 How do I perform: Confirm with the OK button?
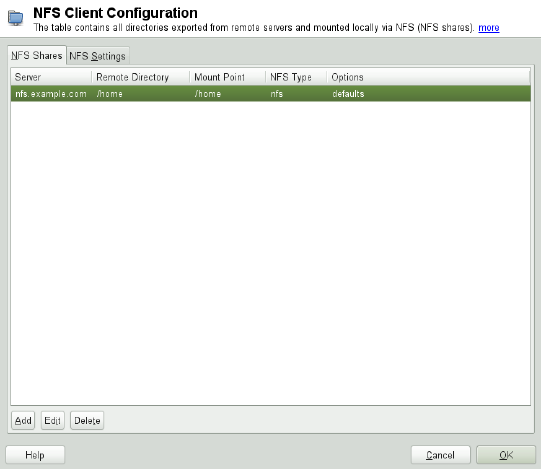click(506, 455)
